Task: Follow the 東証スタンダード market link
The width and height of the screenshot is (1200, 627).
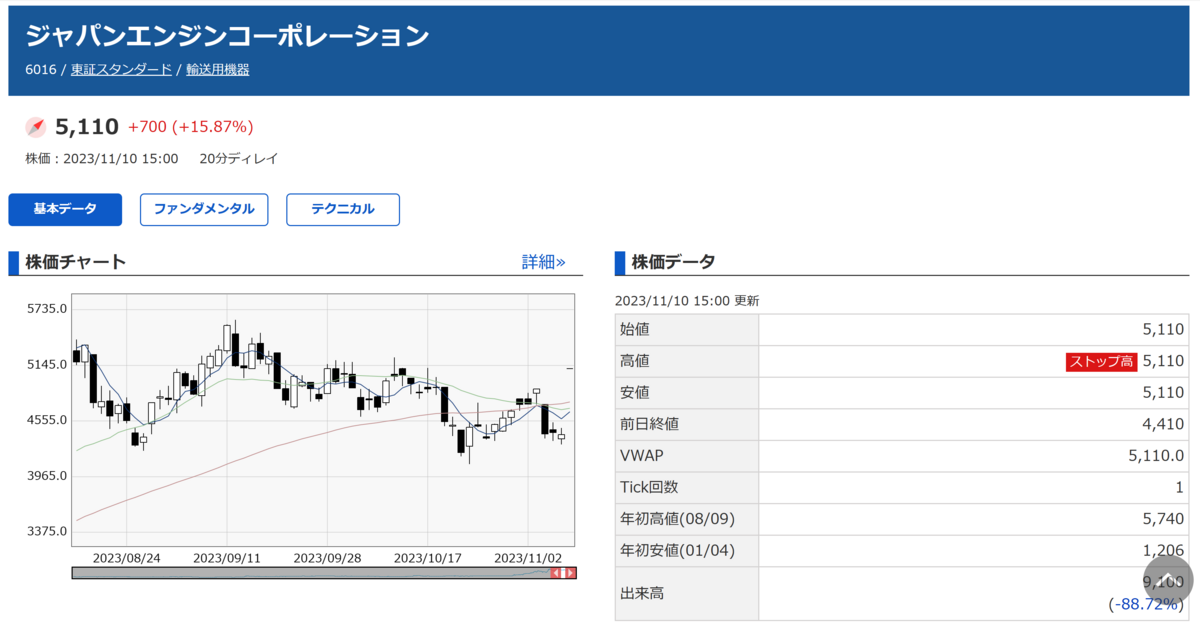Action: 121,69
